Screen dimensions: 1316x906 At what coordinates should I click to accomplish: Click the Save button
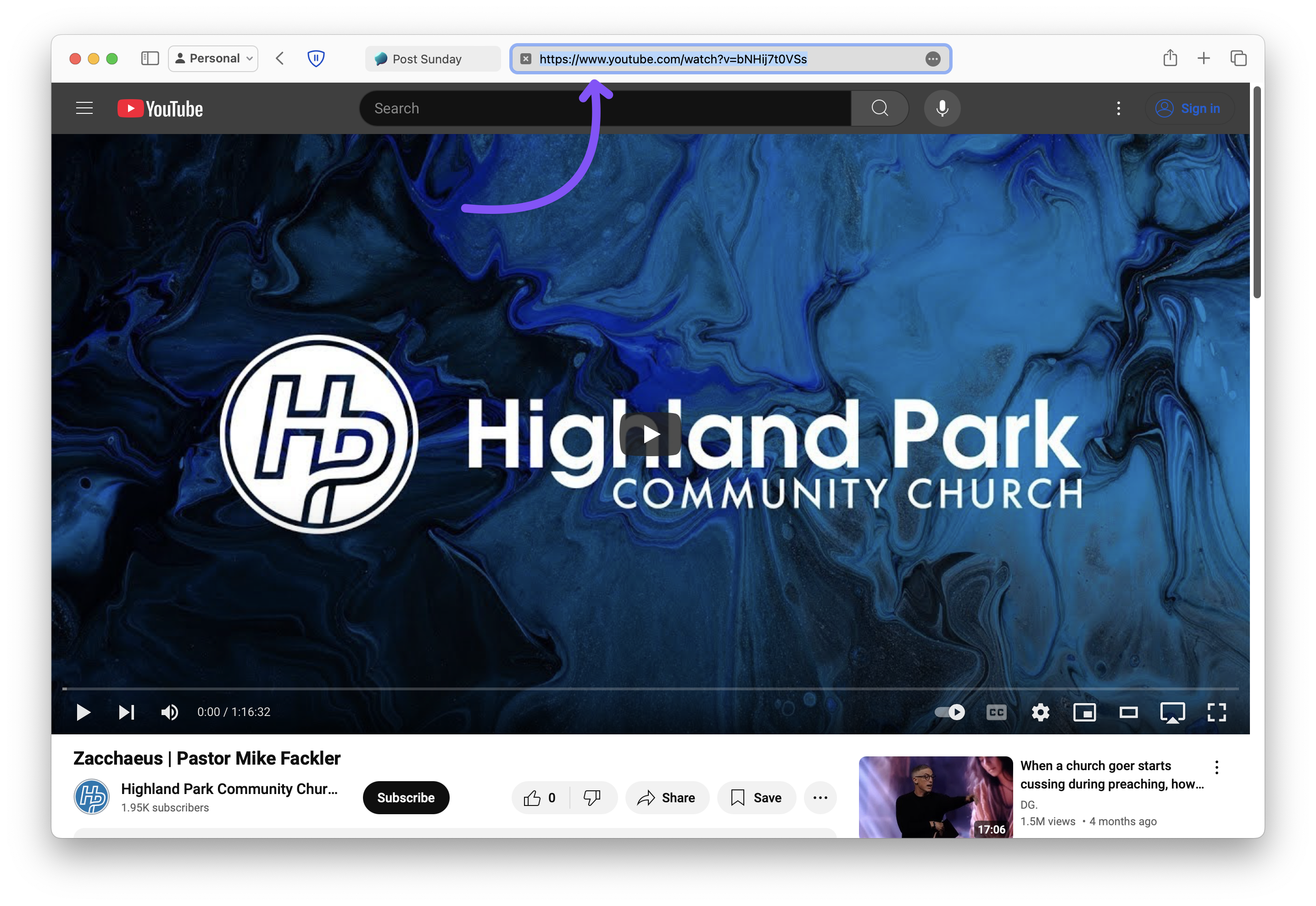pos(757,798)
